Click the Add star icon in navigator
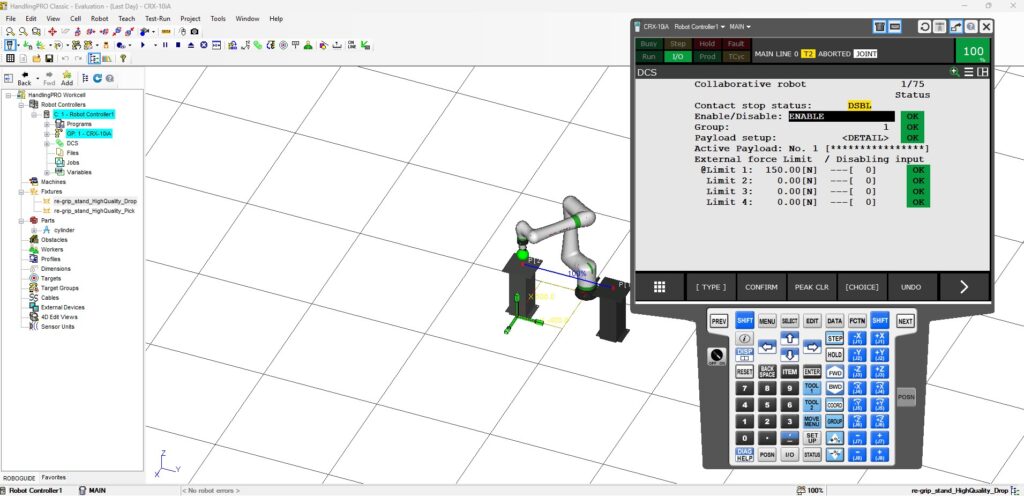Viewport: 1024px width, 496px height. [67, 78]
